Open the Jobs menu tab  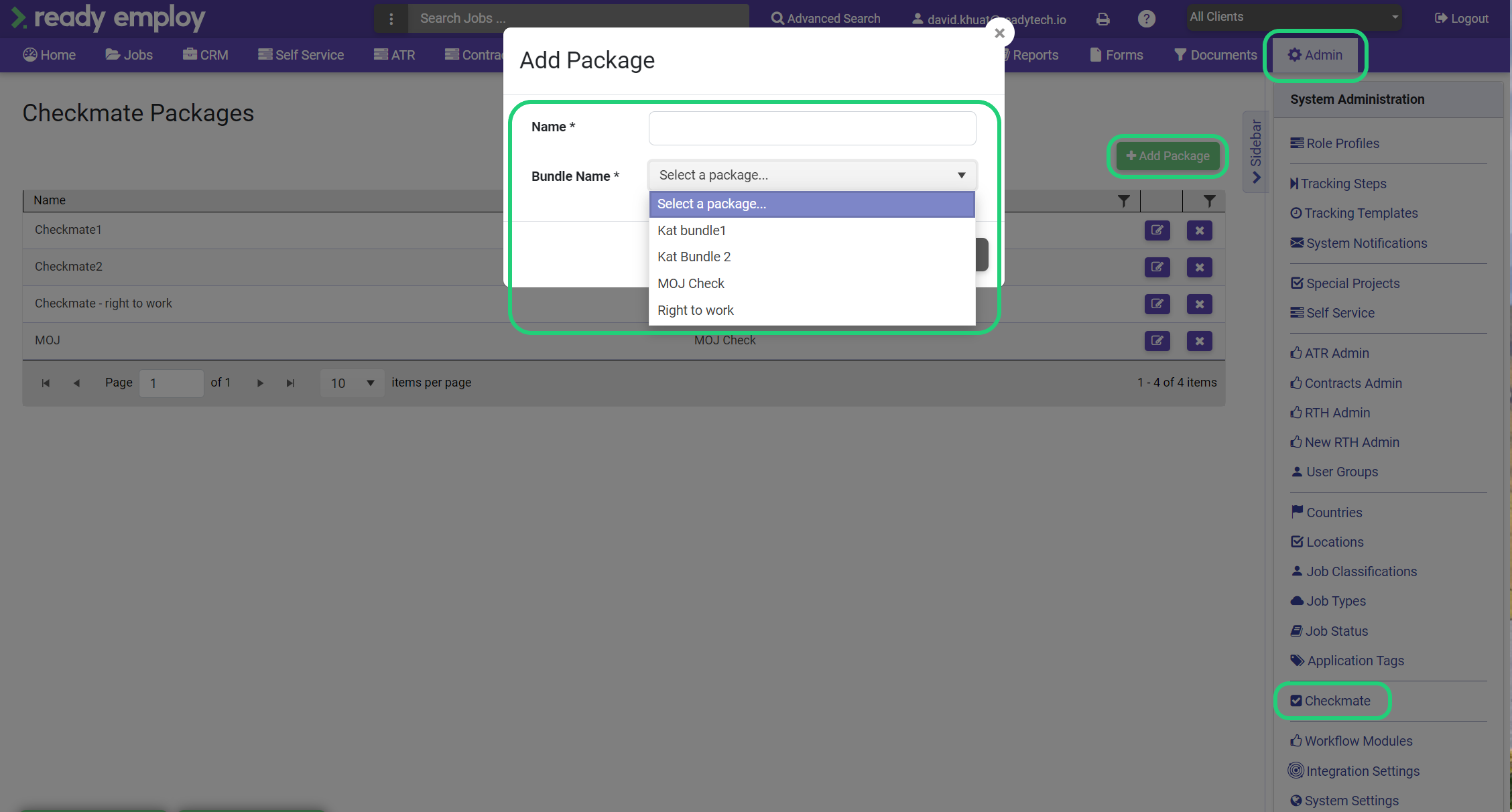click(129, 55)
